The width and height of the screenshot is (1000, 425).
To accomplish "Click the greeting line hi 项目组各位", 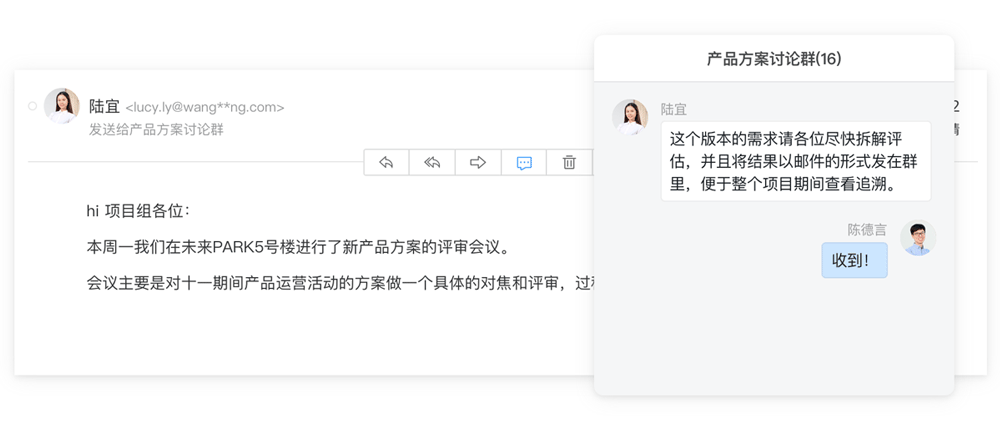I will pyautogui.click(x=138, y=211).
